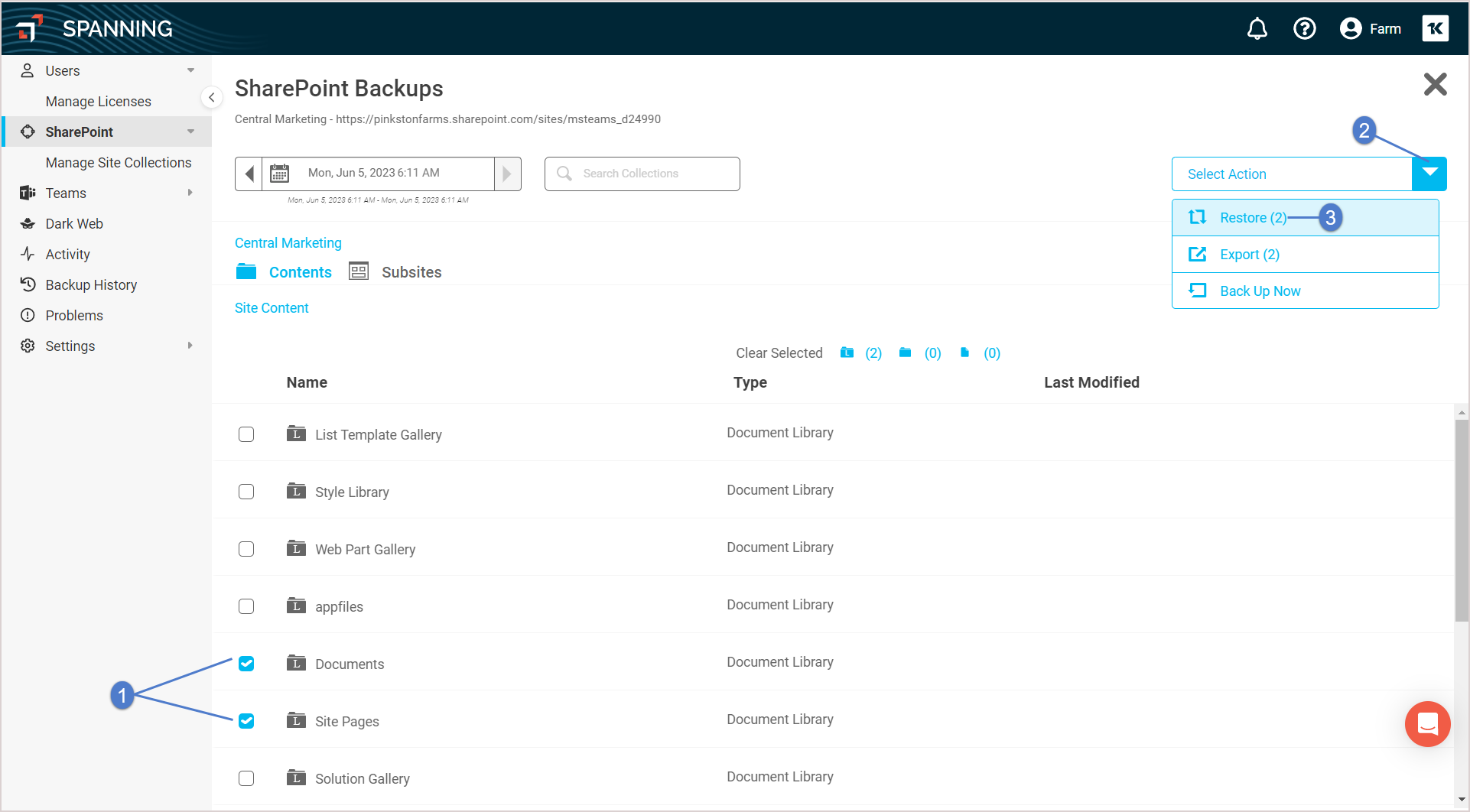Check the List Template Gallery checkbox
1470x812 pixels.
[246, 434]
